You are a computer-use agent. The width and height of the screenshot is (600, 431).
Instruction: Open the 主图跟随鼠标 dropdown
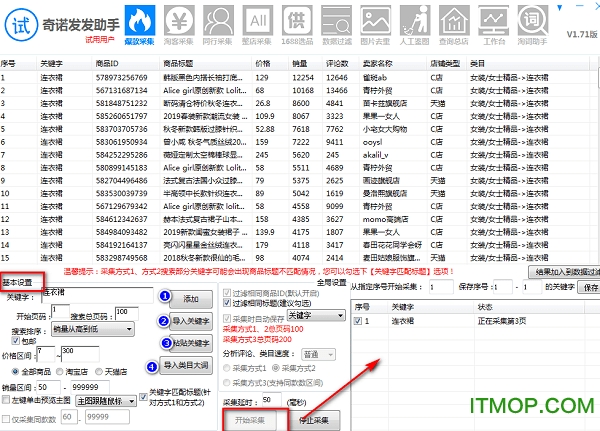tap(106, 401)
